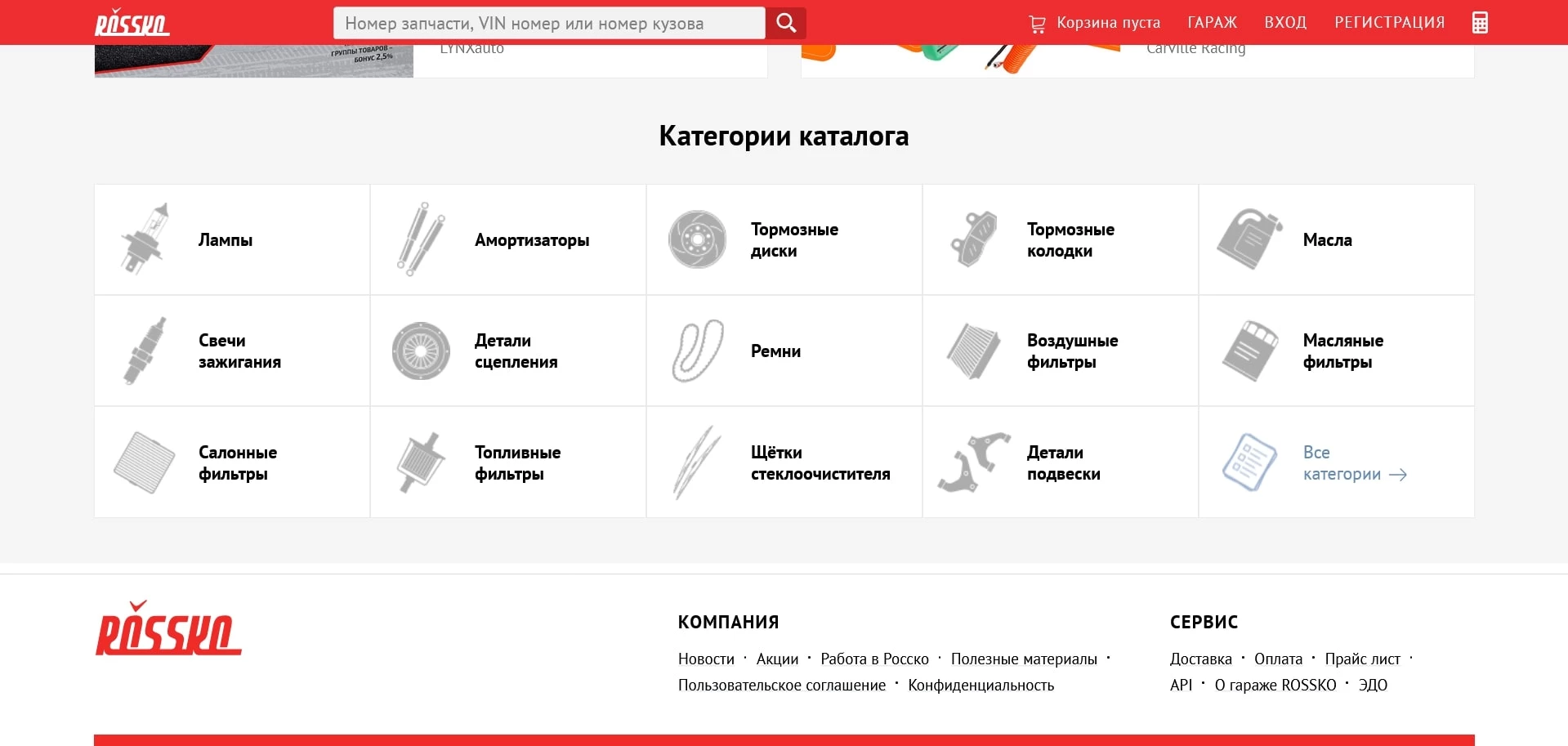
Task: Click the shopping cart icon
Action: (1037, 24)
